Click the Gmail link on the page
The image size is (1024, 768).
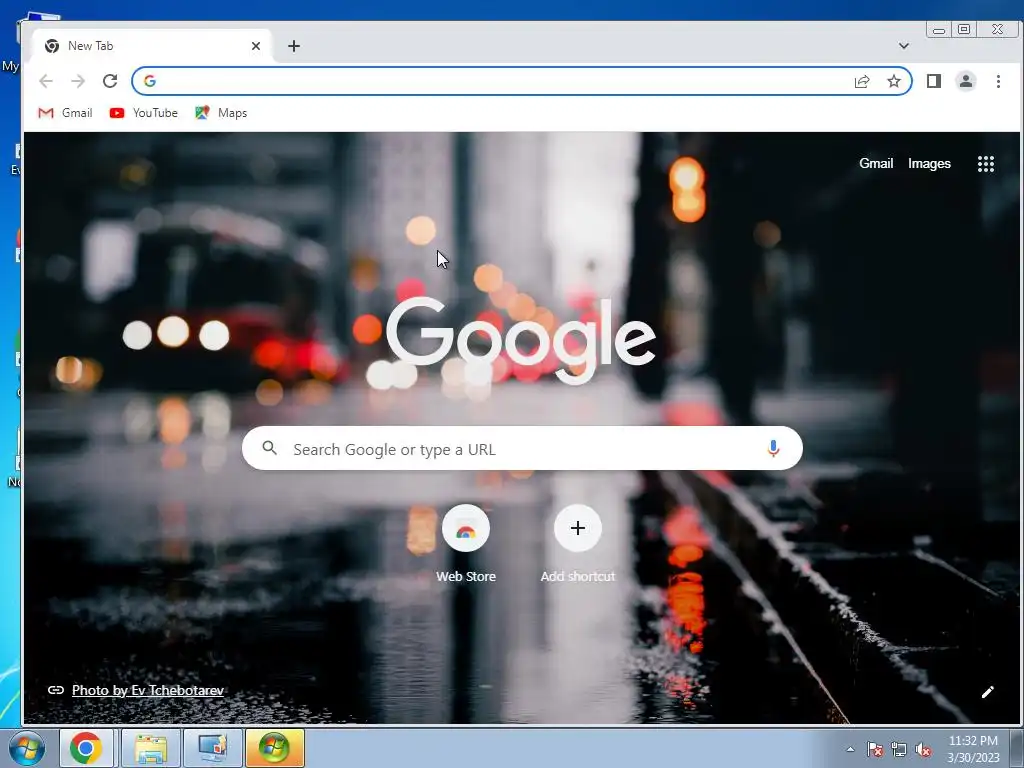(x=876, y=163)
